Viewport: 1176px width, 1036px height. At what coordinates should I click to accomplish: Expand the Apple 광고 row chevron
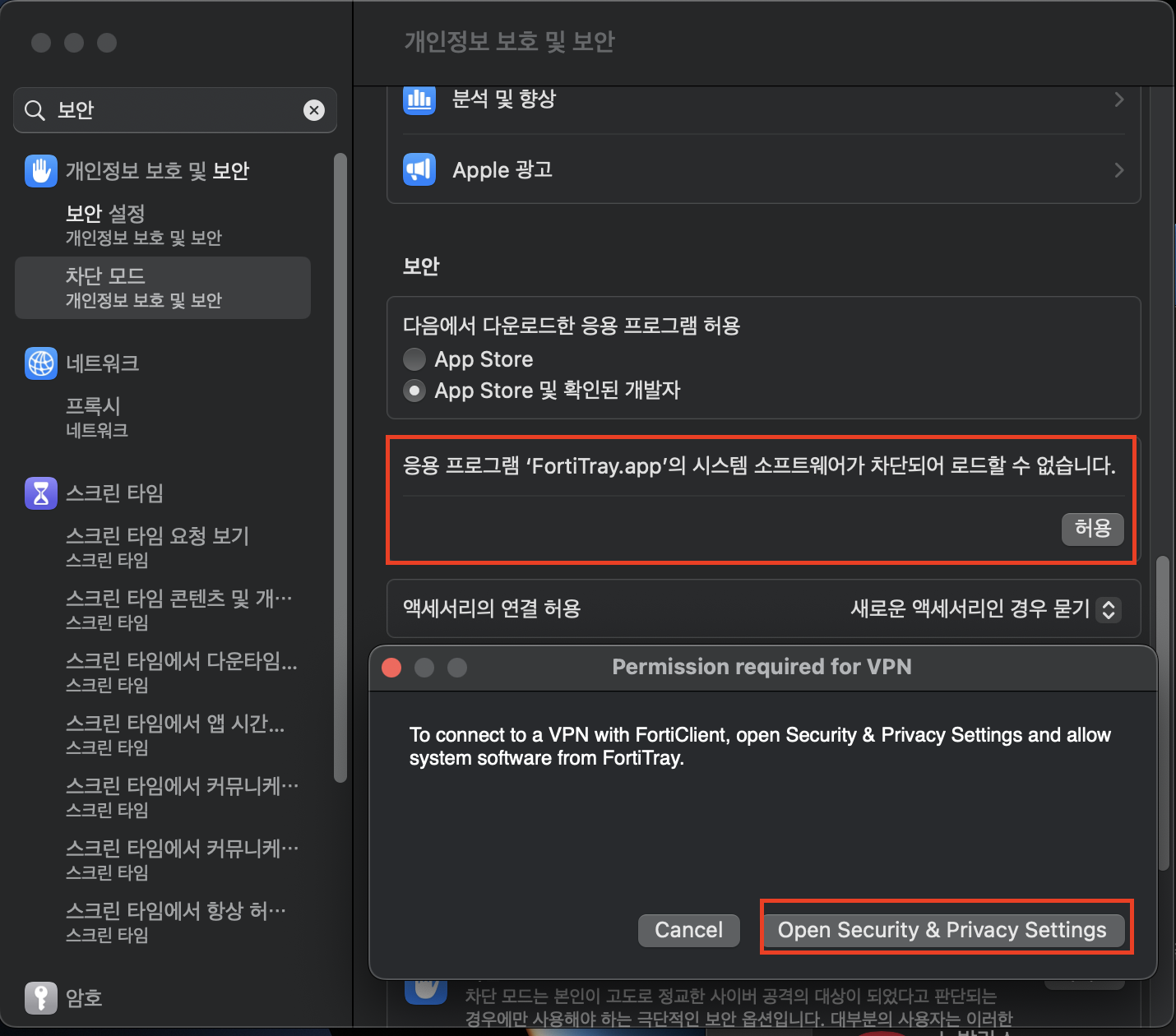coord(1118,170)
